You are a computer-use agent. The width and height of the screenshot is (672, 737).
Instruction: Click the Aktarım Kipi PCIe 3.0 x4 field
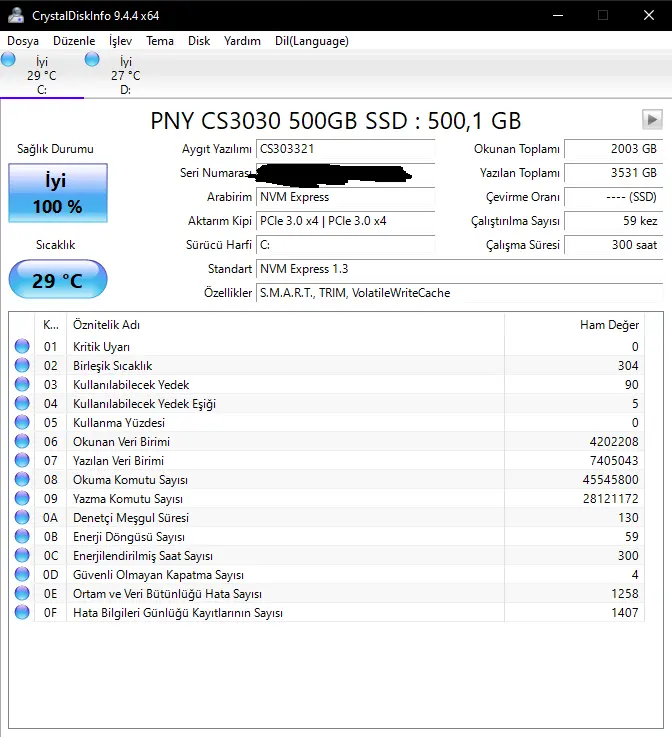345,221
